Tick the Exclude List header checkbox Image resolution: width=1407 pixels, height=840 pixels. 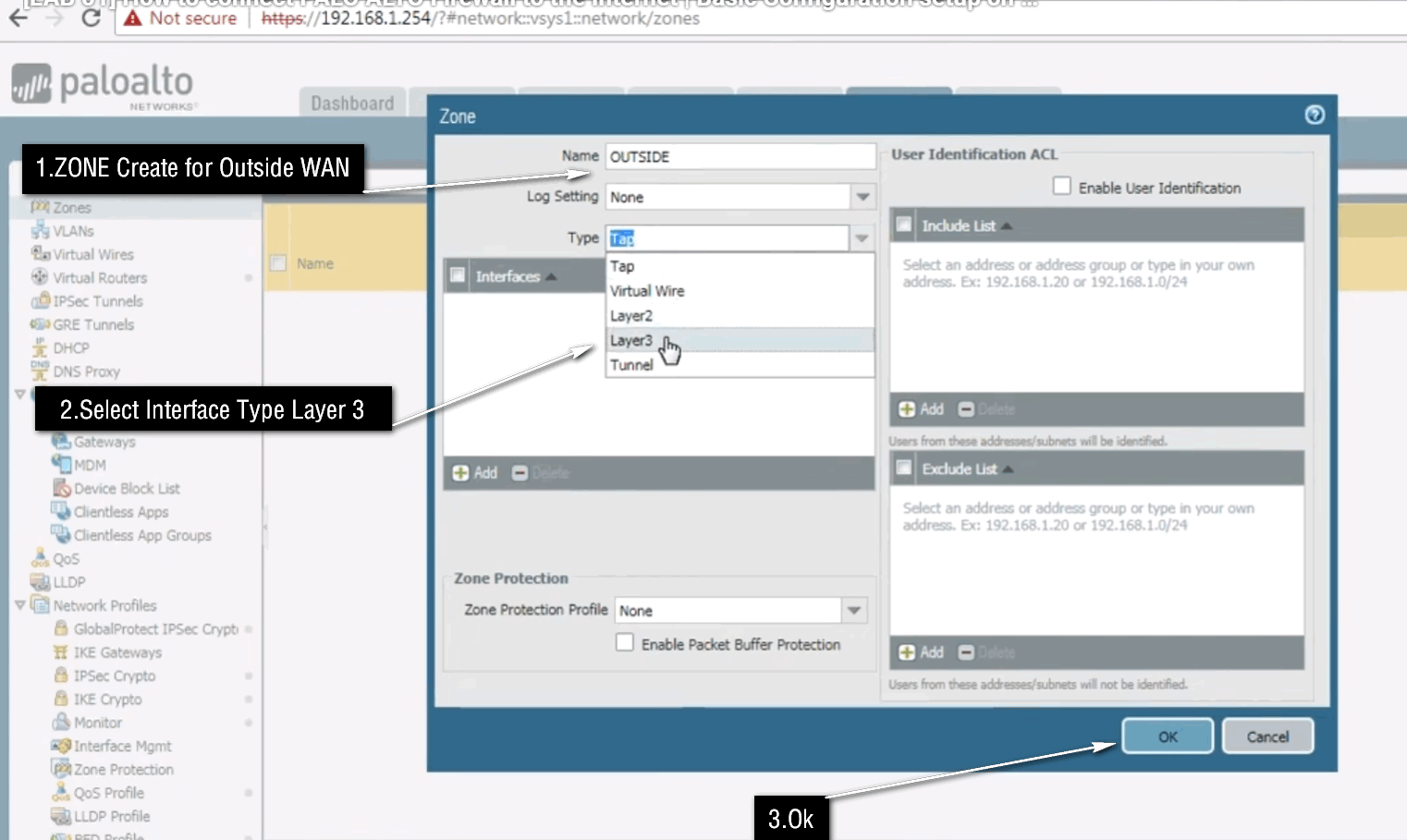[904, 468]
